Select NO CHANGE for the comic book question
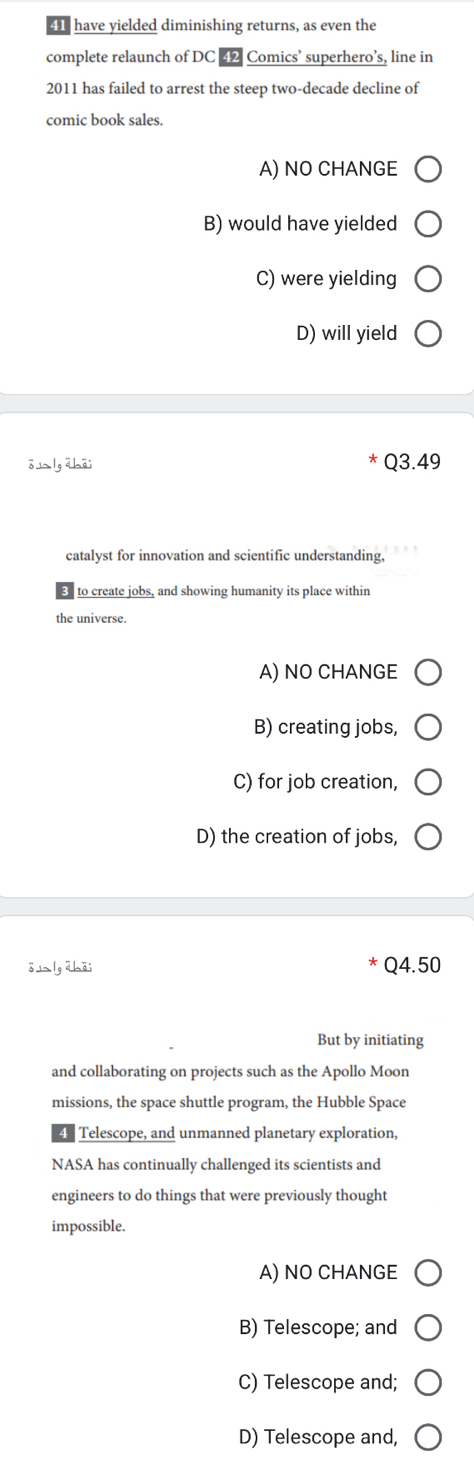The image size is (474, 1484). 428,169
